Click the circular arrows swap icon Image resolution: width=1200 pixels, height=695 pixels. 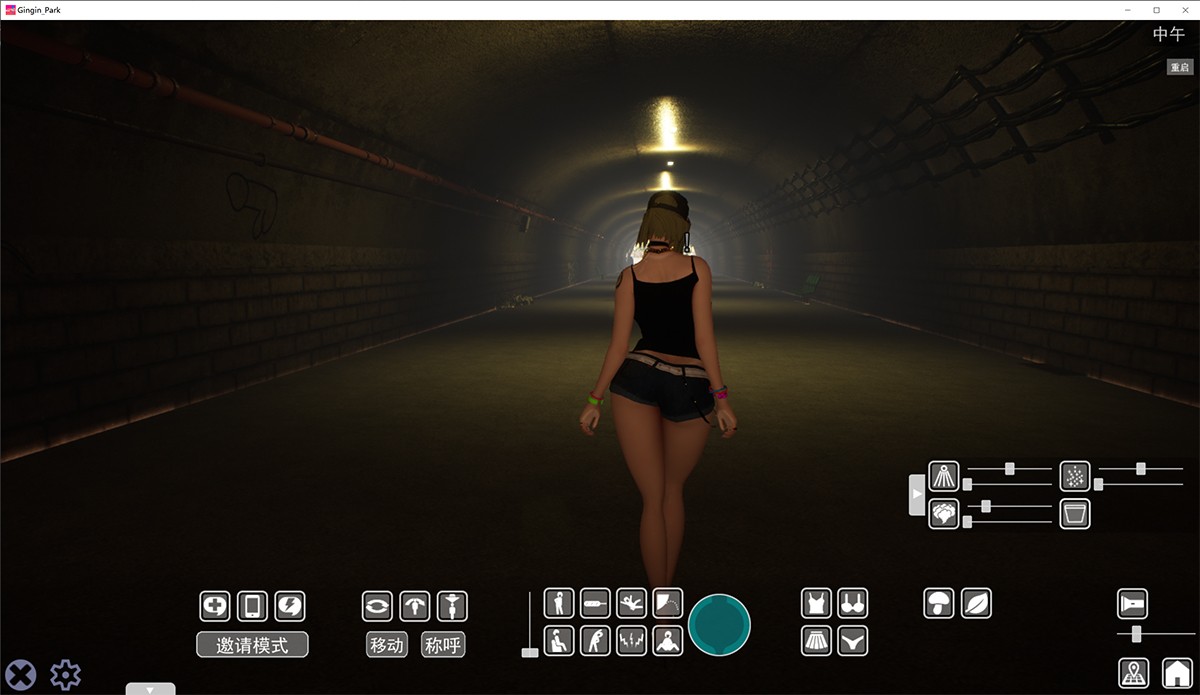(x=378, y=606)
